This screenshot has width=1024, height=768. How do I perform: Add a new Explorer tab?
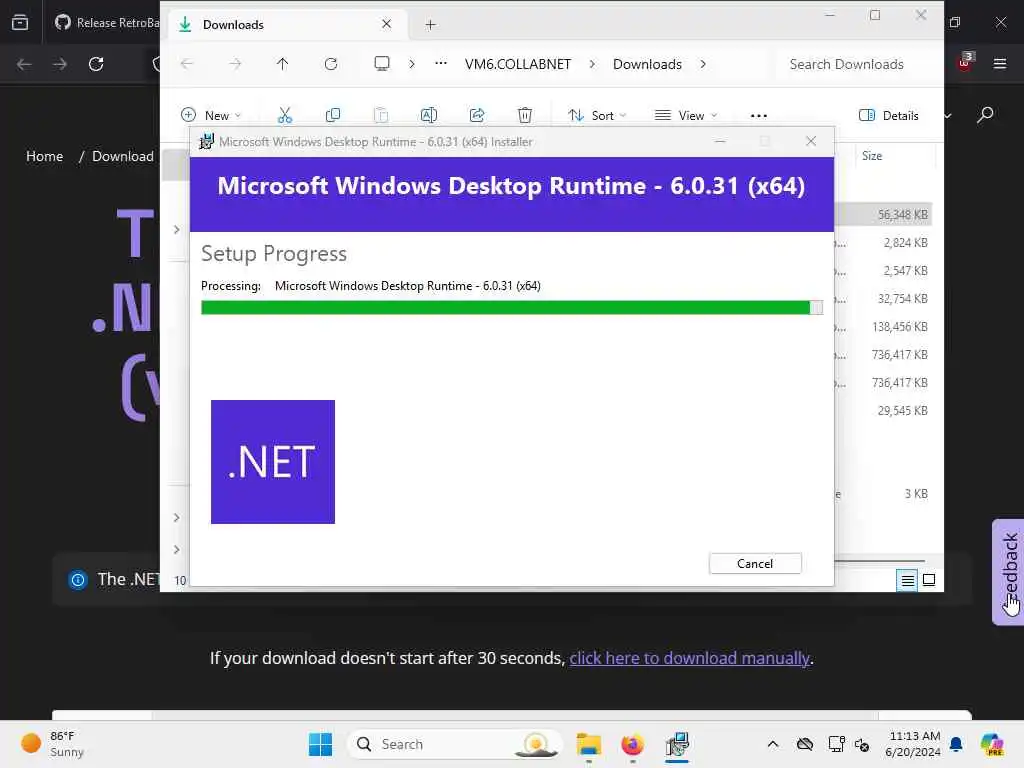[430, 25]
